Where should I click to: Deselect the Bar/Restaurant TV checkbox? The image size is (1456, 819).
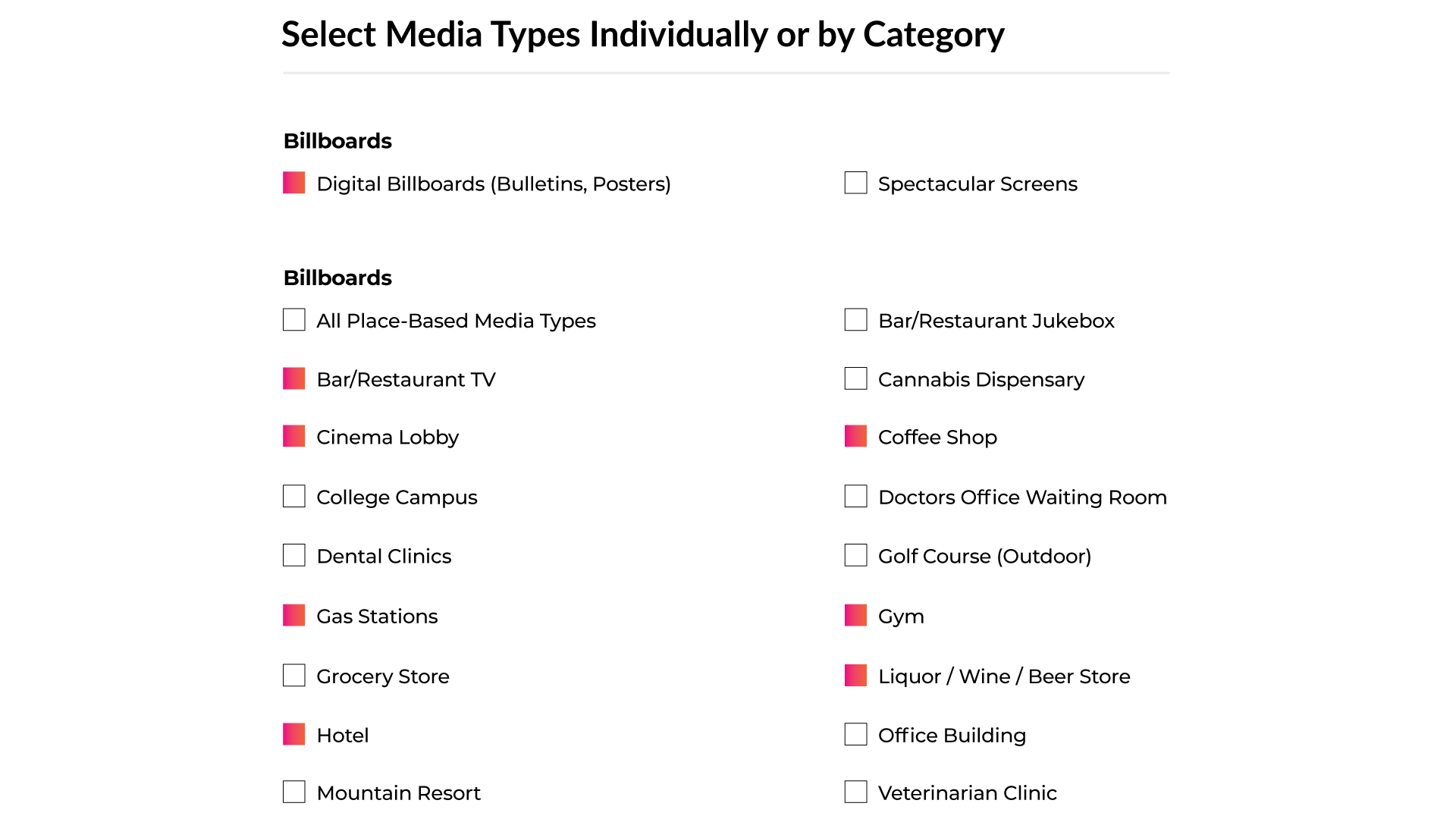[x=294, y=378]
